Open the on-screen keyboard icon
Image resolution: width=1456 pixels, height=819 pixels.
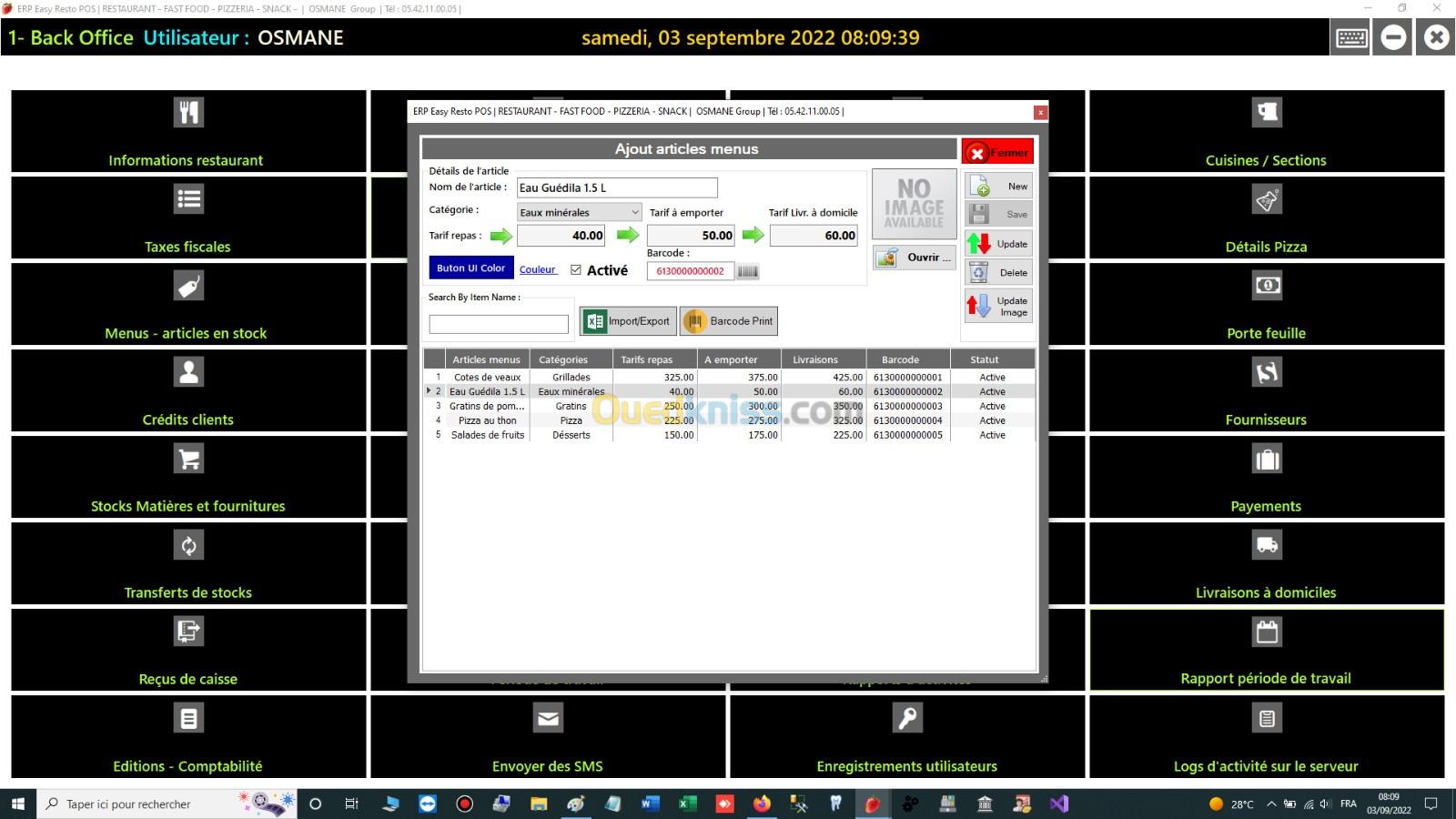pyautogui.click(x=1351, y=38)
